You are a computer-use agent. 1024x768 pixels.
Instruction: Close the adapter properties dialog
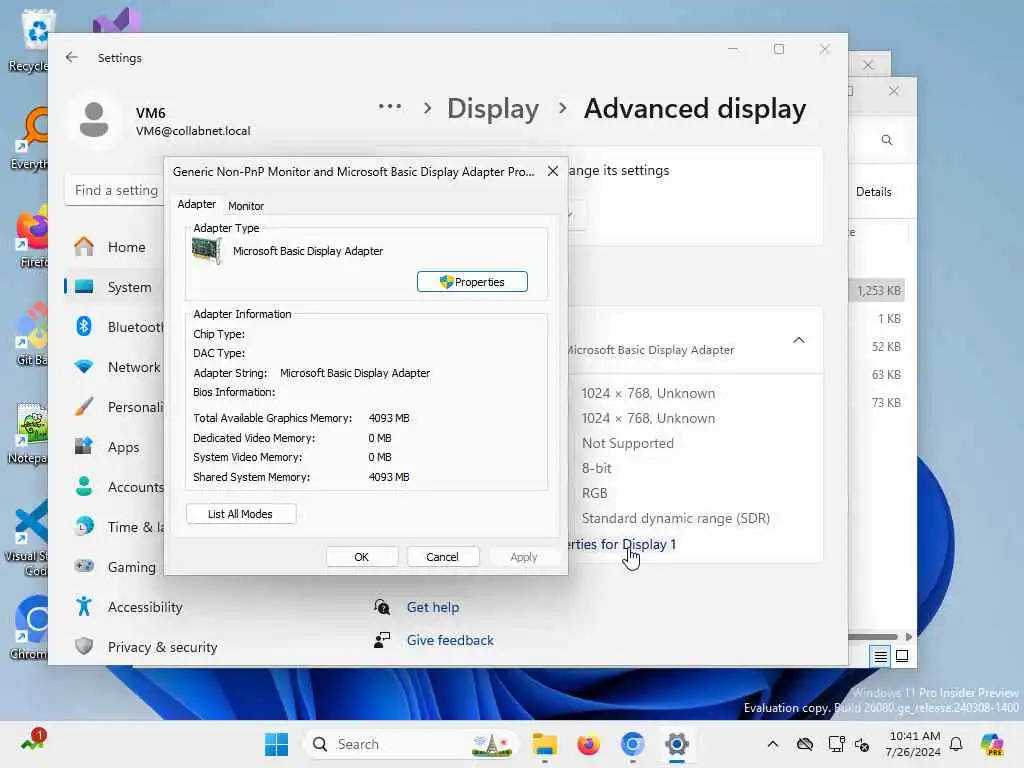click(x=552, y=171)
